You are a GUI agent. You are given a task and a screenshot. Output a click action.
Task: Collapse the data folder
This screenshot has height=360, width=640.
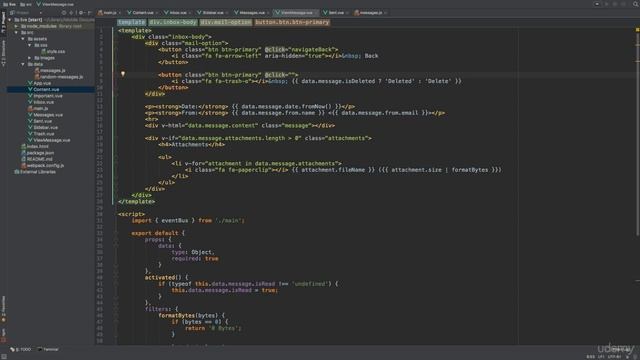click(23, 64)
